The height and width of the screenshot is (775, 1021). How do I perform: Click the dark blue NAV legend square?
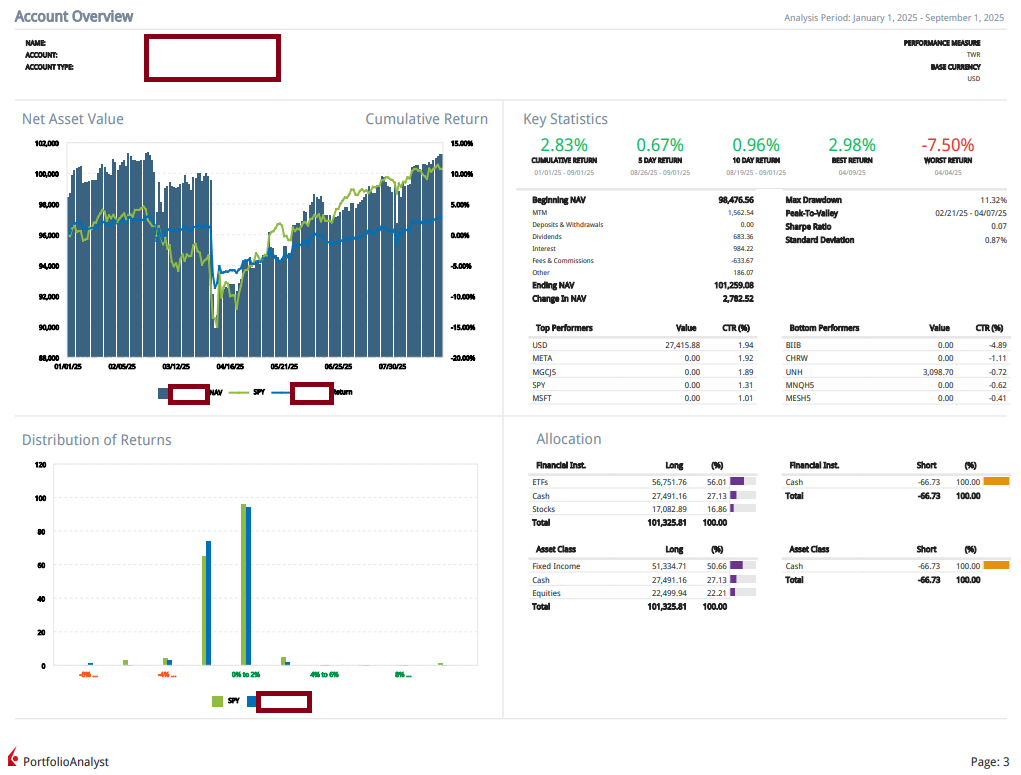(163, 393)
